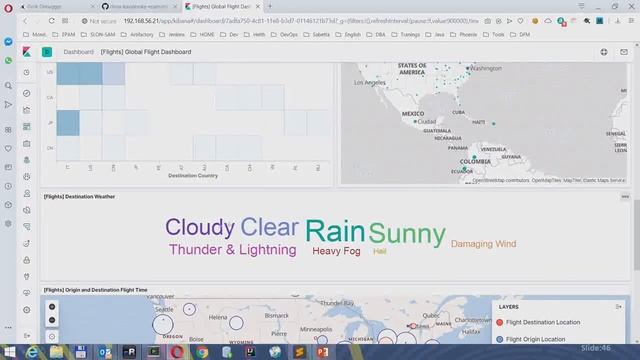Switch to the first Debugger browser tab
This screenshot has height=360, width=640.
pyautogui.click(x=57, y=7)
